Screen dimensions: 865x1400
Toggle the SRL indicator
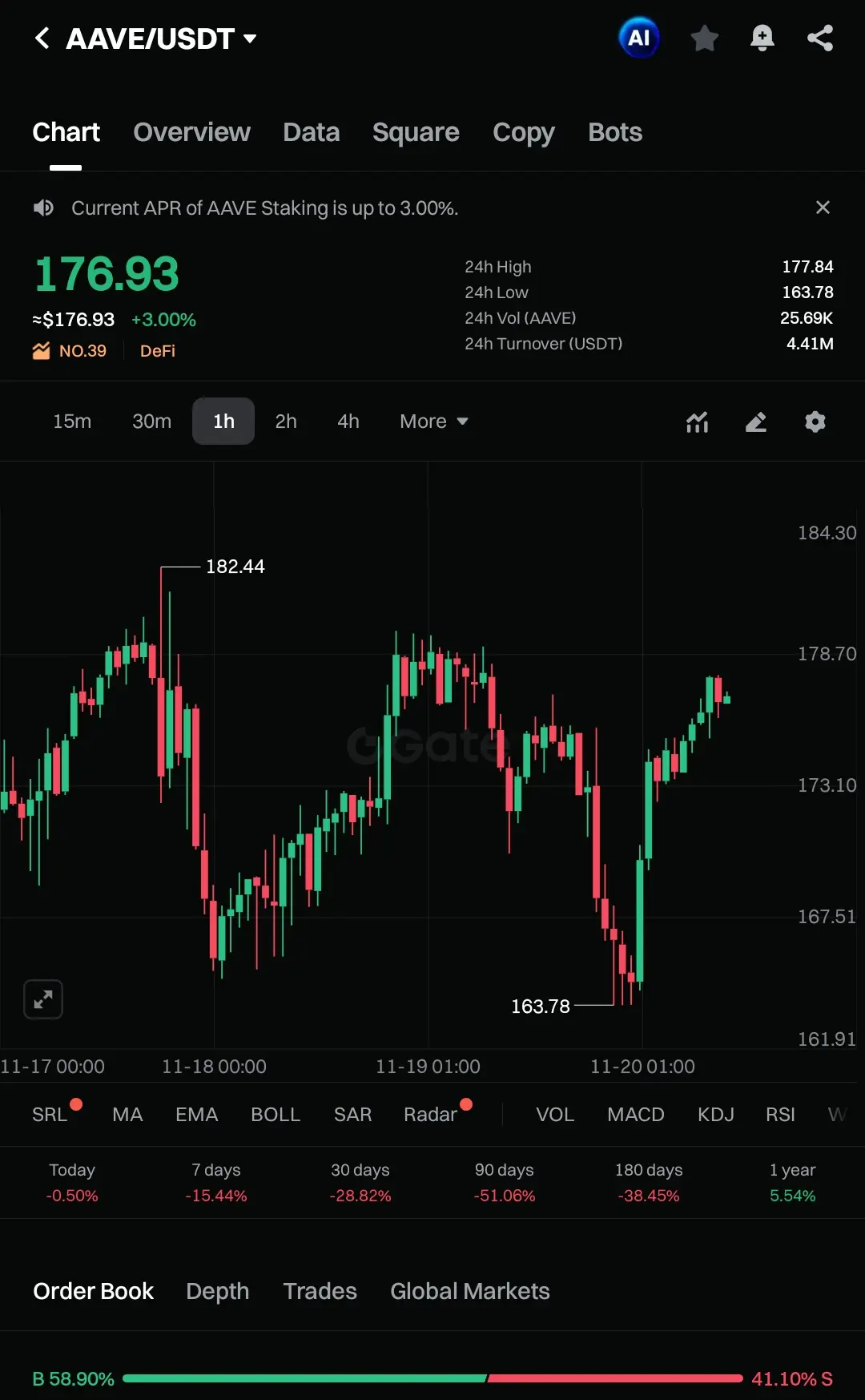pyautogui.click(x=50, y=1115)
